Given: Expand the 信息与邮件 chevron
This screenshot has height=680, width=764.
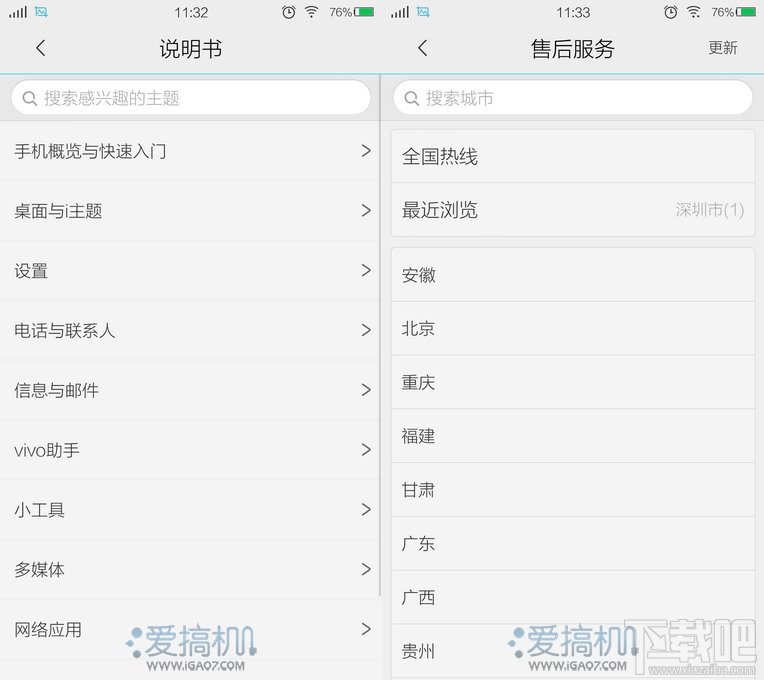Looking at the screenshot, I should click(x=366, y=390).
